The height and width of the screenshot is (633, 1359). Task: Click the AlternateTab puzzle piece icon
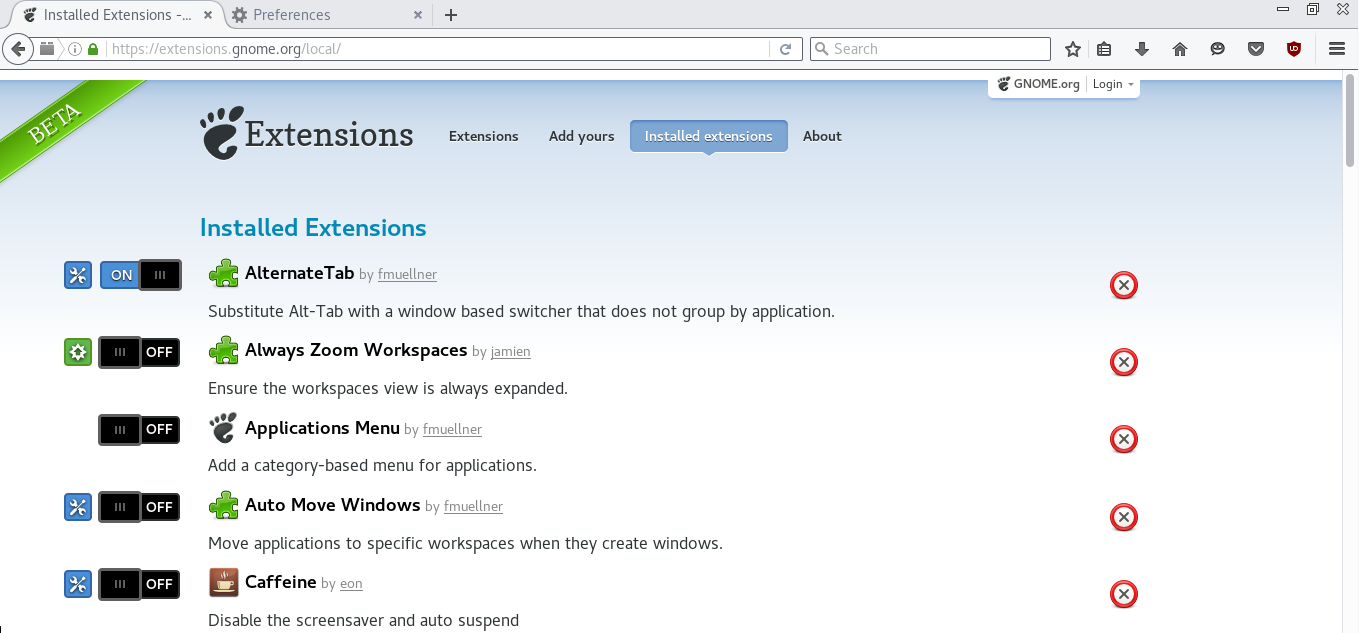click(x=223, y=273)
